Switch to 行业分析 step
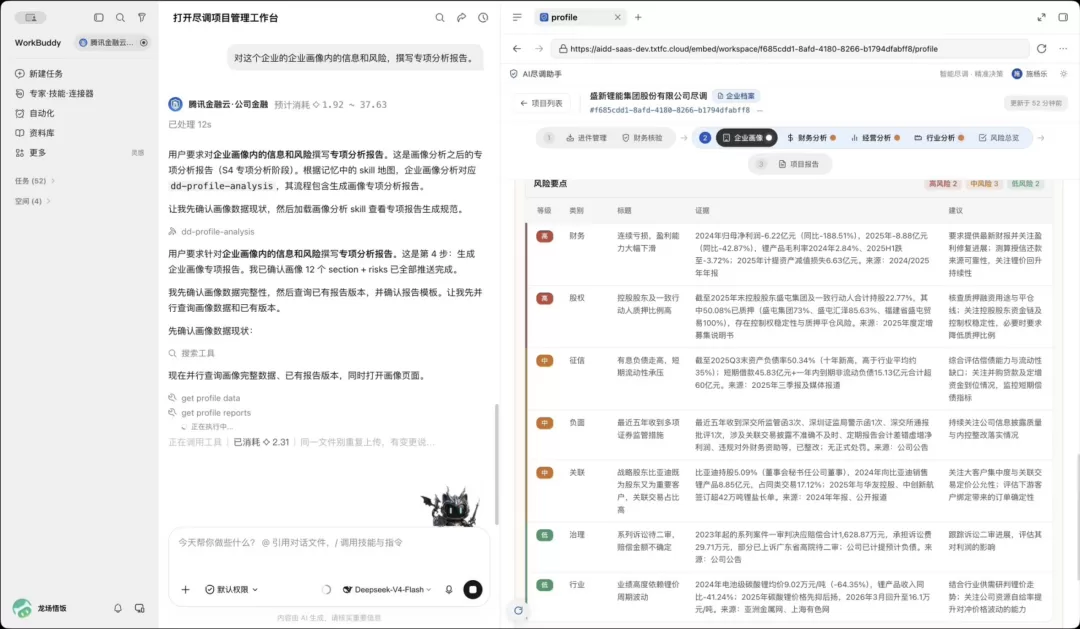 [938, 138]
